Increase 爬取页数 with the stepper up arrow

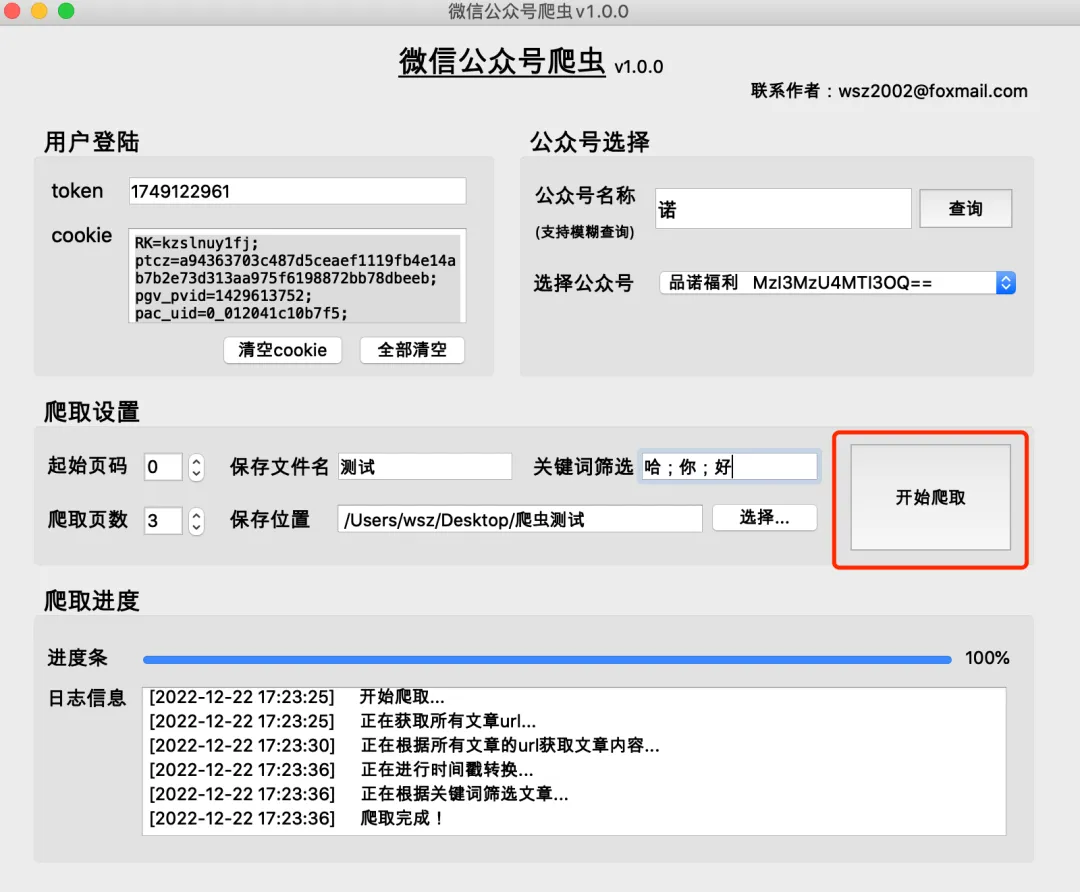coord(196,515)
